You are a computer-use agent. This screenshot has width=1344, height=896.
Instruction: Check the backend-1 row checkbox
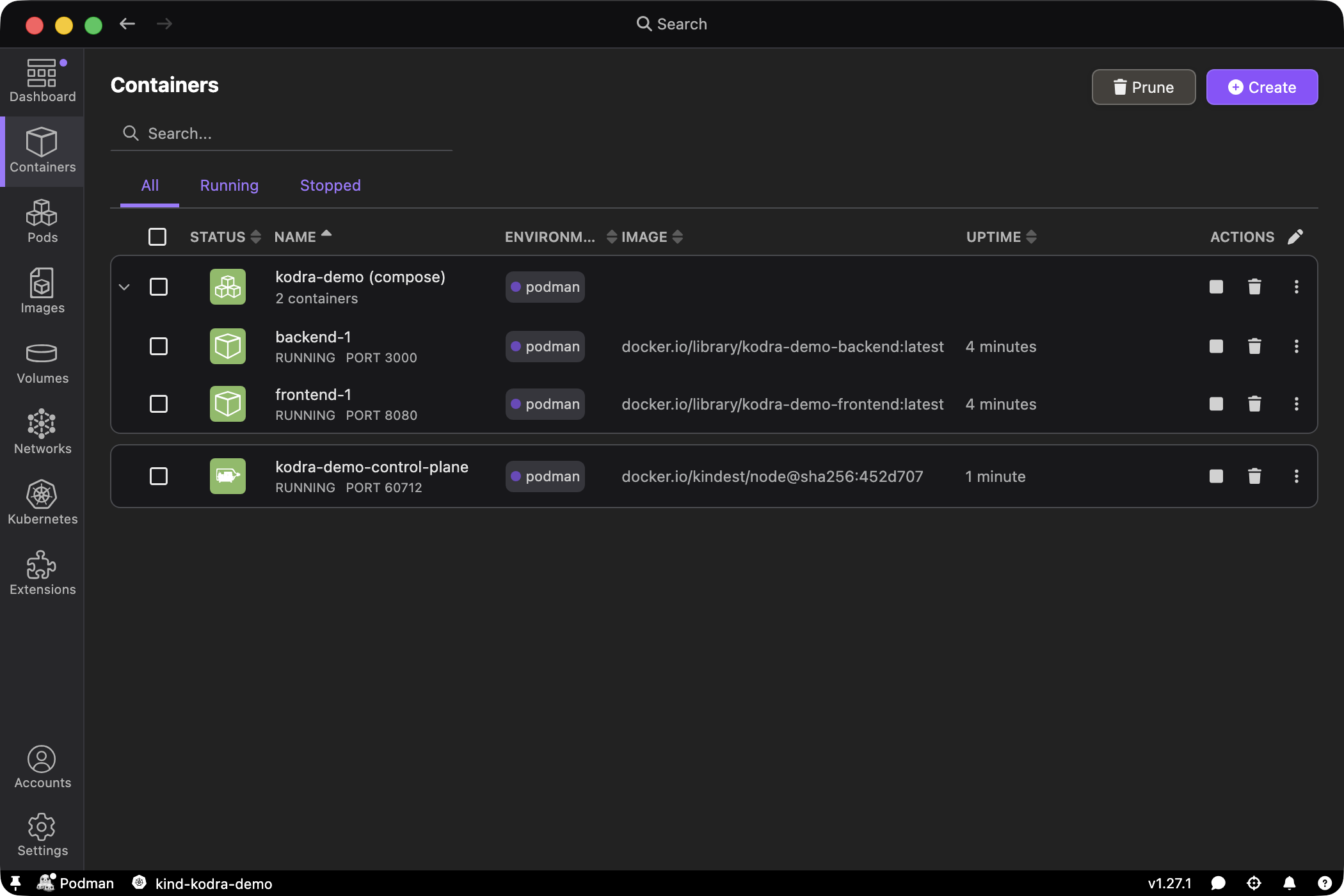click(x=159, y=346)
